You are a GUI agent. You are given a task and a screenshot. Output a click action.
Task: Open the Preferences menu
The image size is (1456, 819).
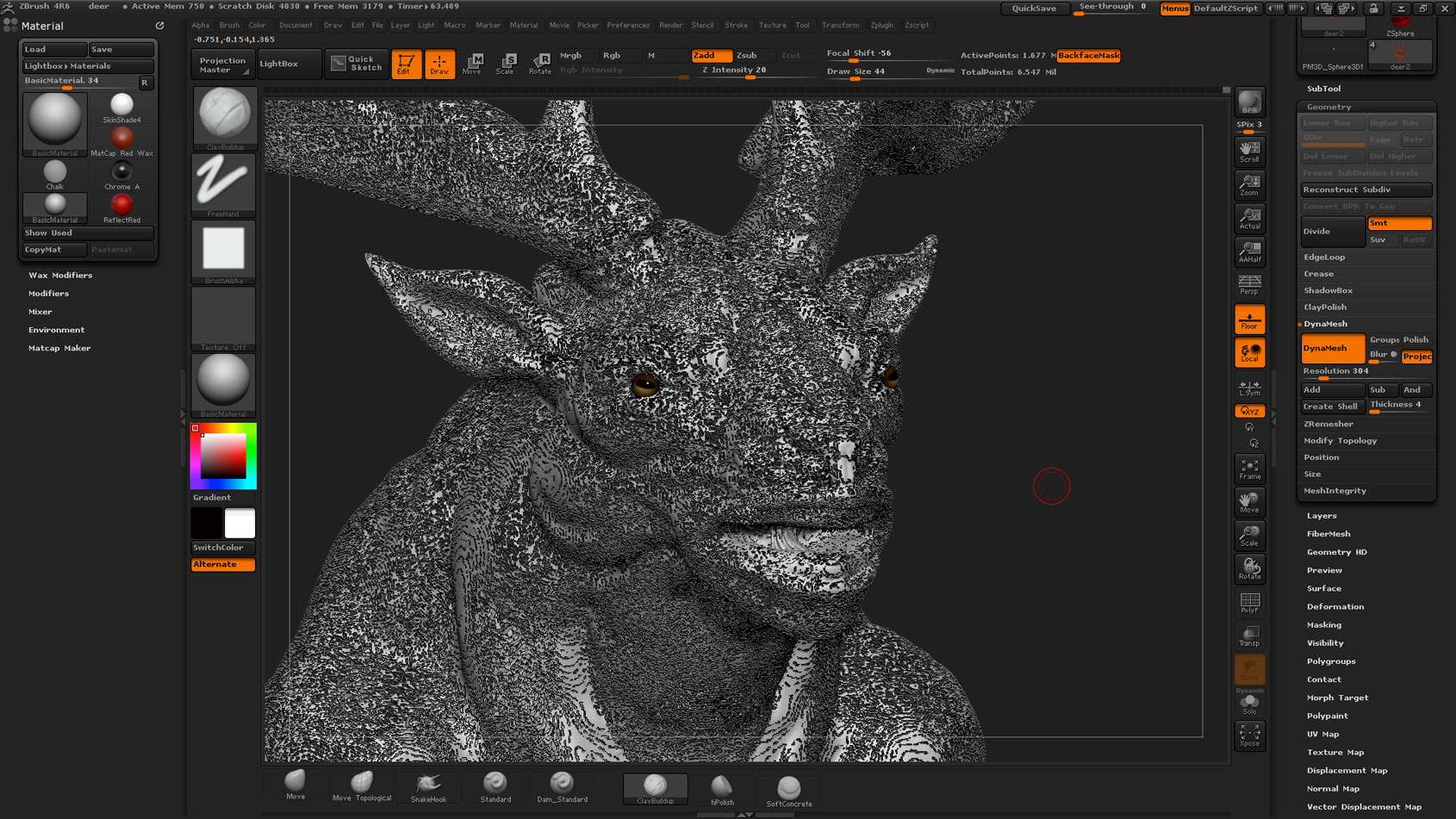(628, 25)
